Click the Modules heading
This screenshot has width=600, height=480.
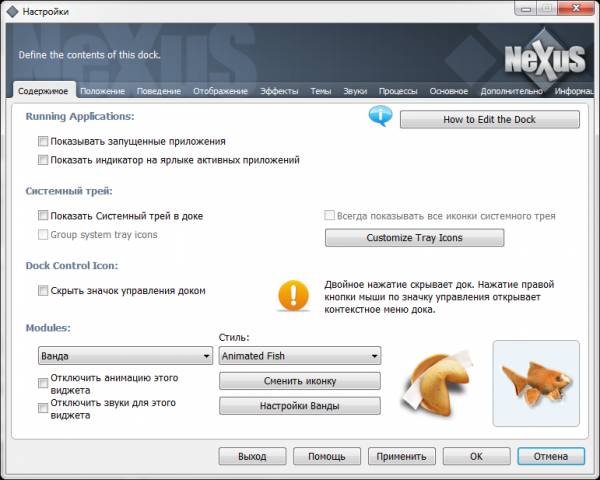(48, 328)
